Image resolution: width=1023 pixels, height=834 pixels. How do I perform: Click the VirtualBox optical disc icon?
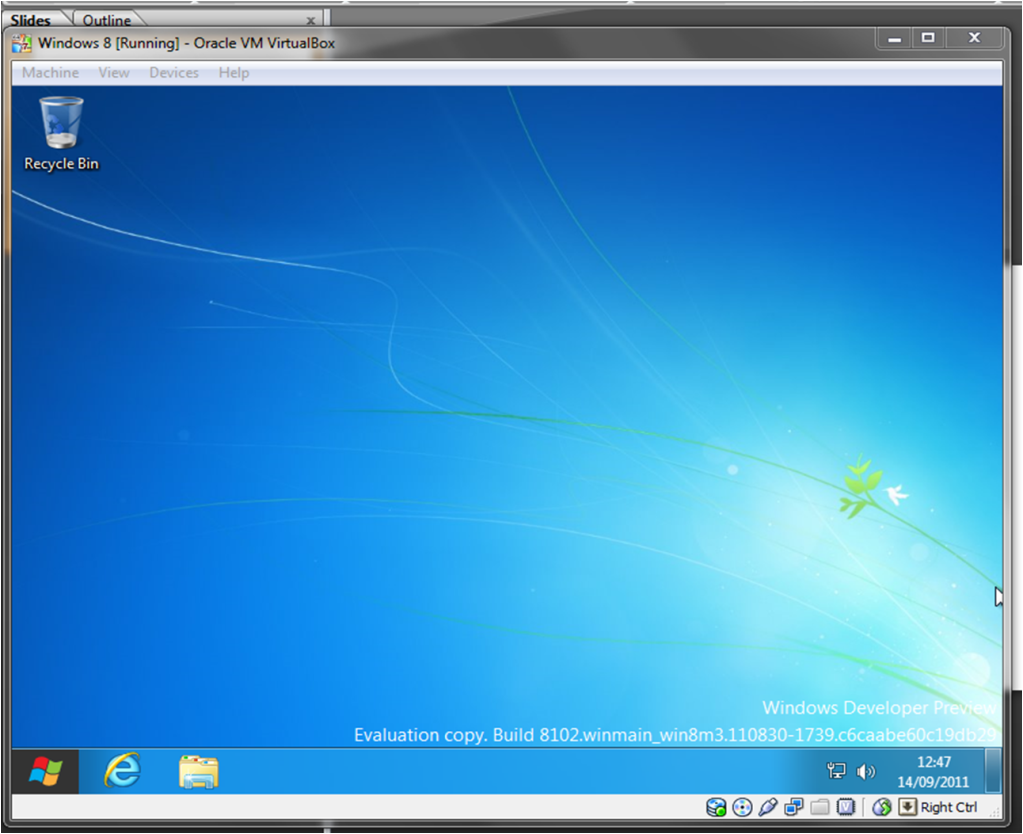(742, 807)
